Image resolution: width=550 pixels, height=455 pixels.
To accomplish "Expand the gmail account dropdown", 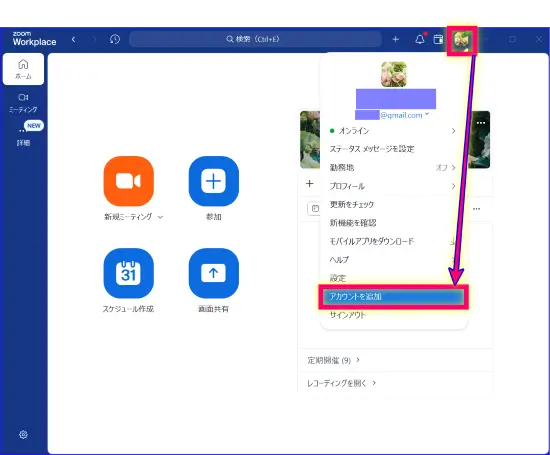I will coord(427,114).
